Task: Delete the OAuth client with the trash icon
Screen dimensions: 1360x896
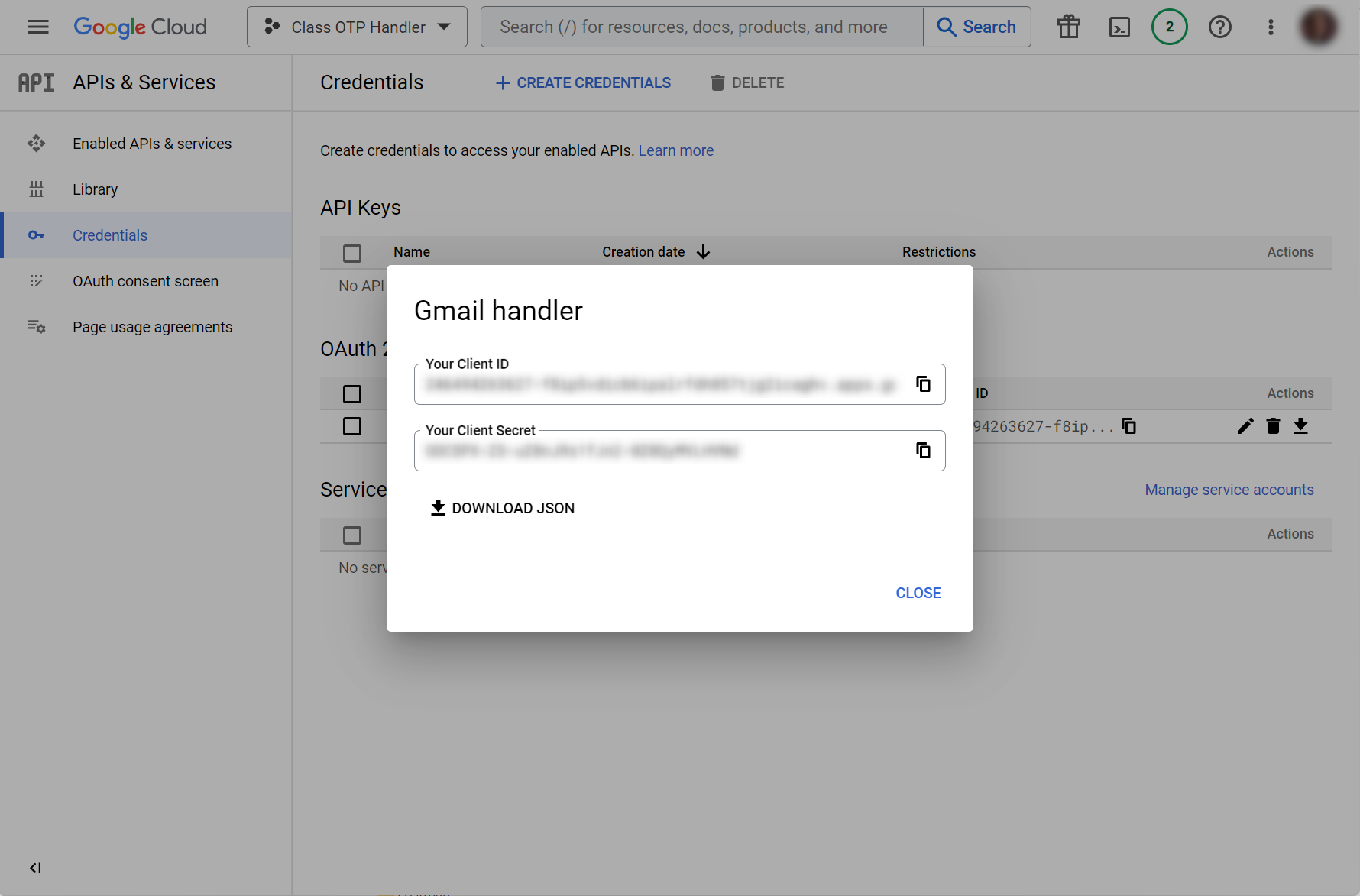Action: pos(1272,426)
